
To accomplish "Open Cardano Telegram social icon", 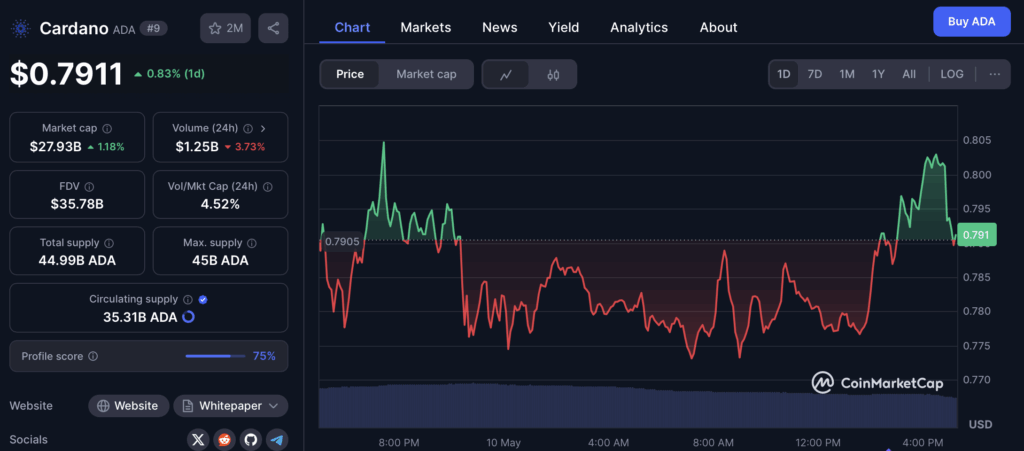I will (x=277, y=440).
